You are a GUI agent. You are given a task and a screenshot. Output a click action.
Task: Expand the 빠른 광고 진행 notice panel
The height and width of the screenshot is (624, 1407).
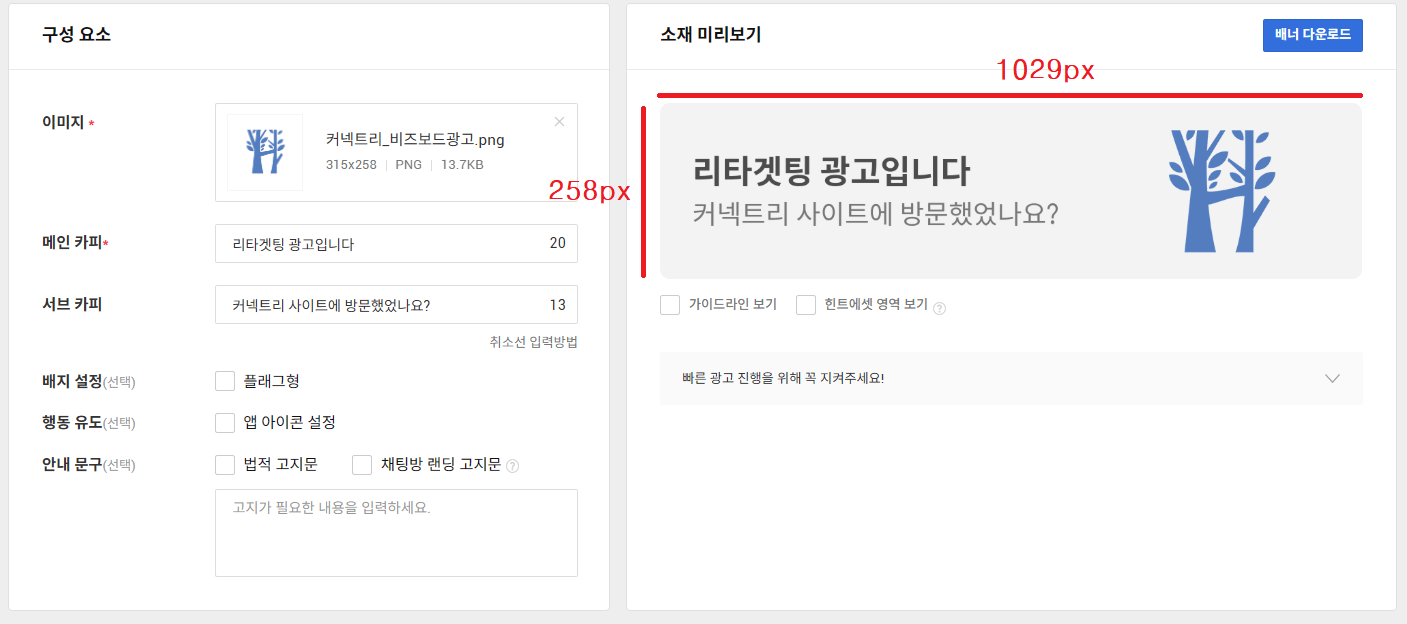coord(1332,379)
